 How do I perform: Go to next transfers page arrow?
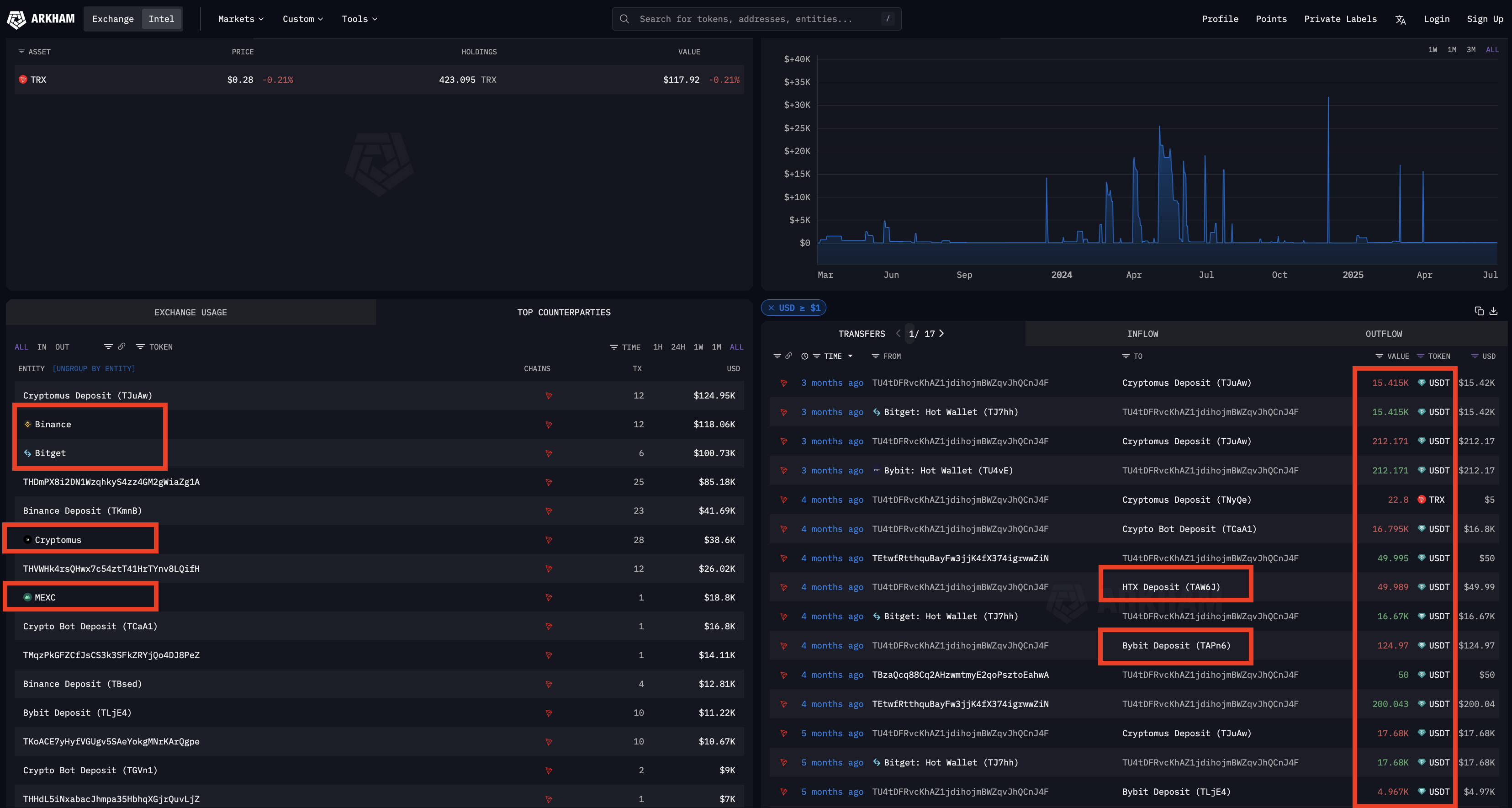(941, 334)
